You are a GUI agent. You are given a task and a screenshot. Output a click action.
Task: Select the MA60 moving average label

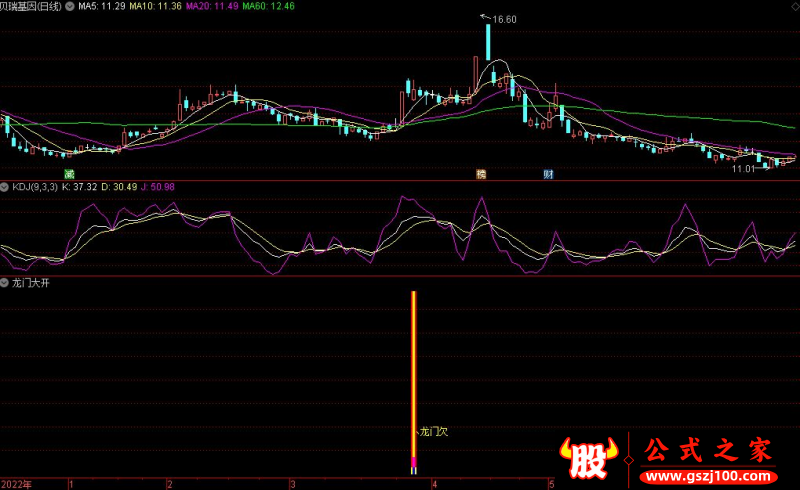(271, 6)
